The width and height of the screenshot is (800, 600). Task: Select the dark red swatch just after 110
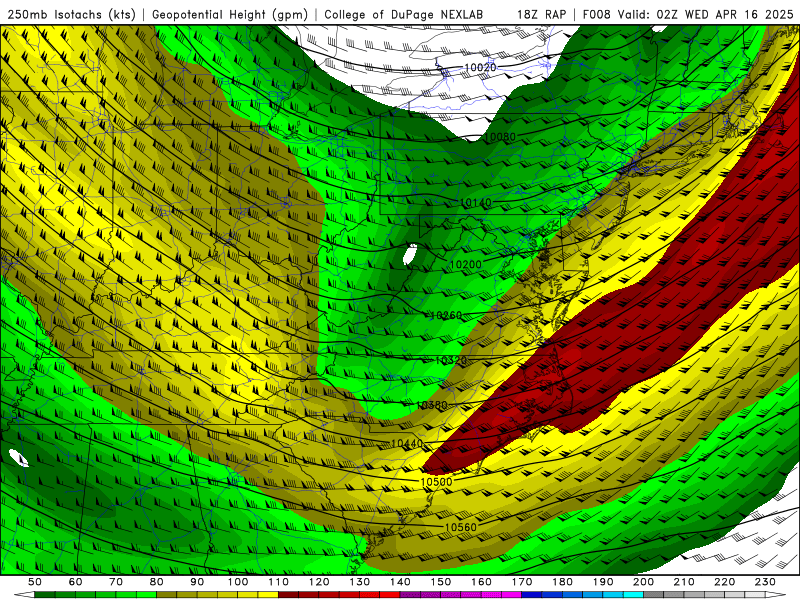click(288, 595)
